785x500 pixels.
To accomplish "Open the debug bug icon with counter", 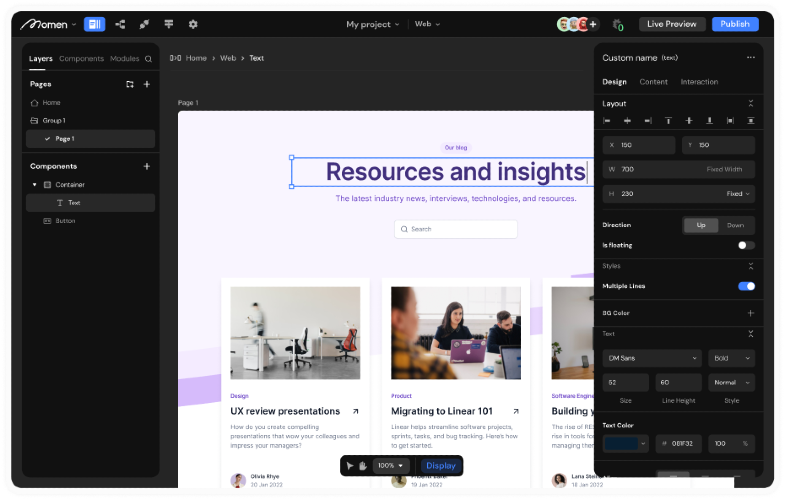I will point(618,25).
